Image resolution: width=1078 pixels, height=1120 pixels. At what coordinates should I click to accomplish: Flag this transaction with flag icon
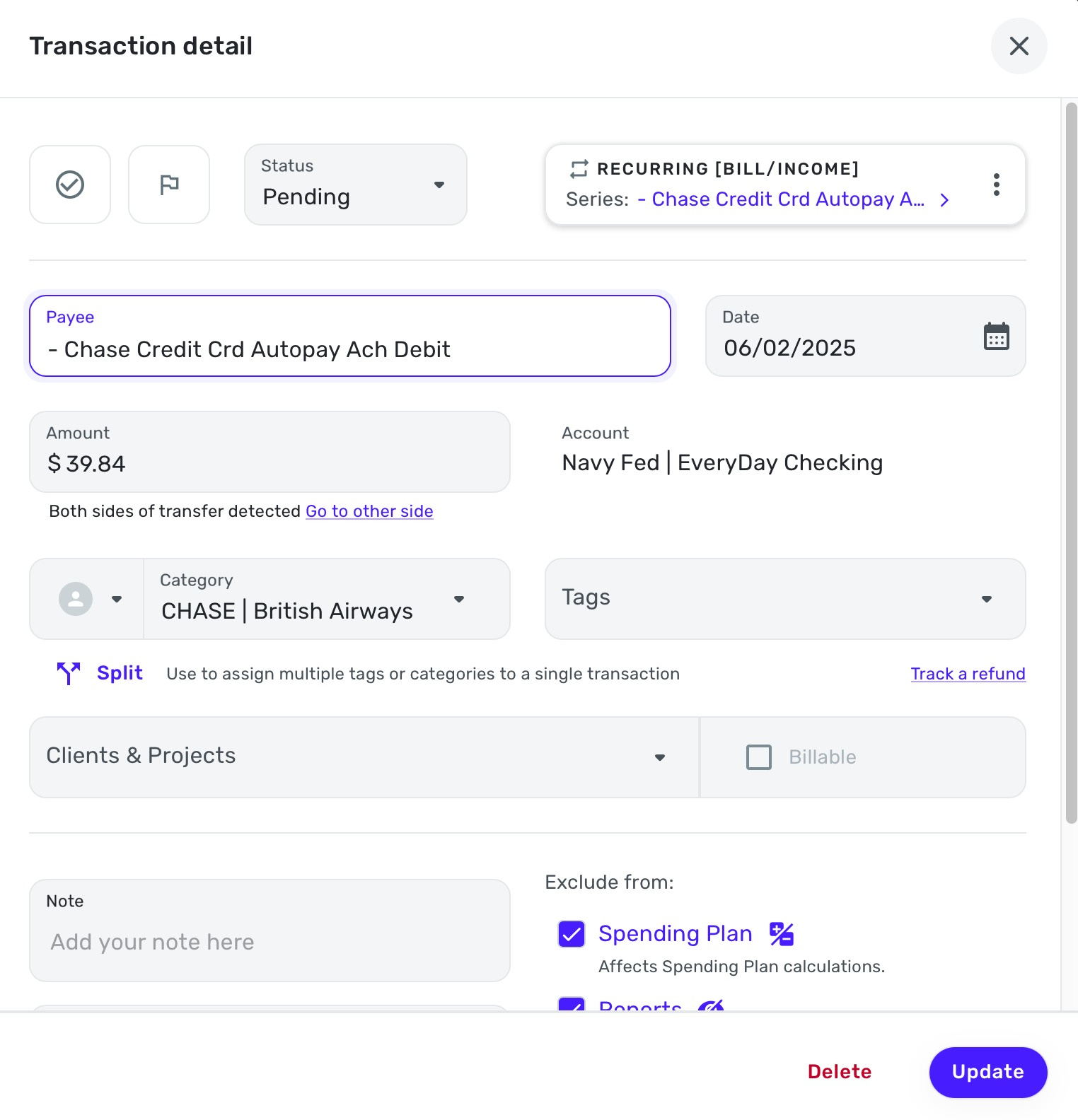click(169, 185)
